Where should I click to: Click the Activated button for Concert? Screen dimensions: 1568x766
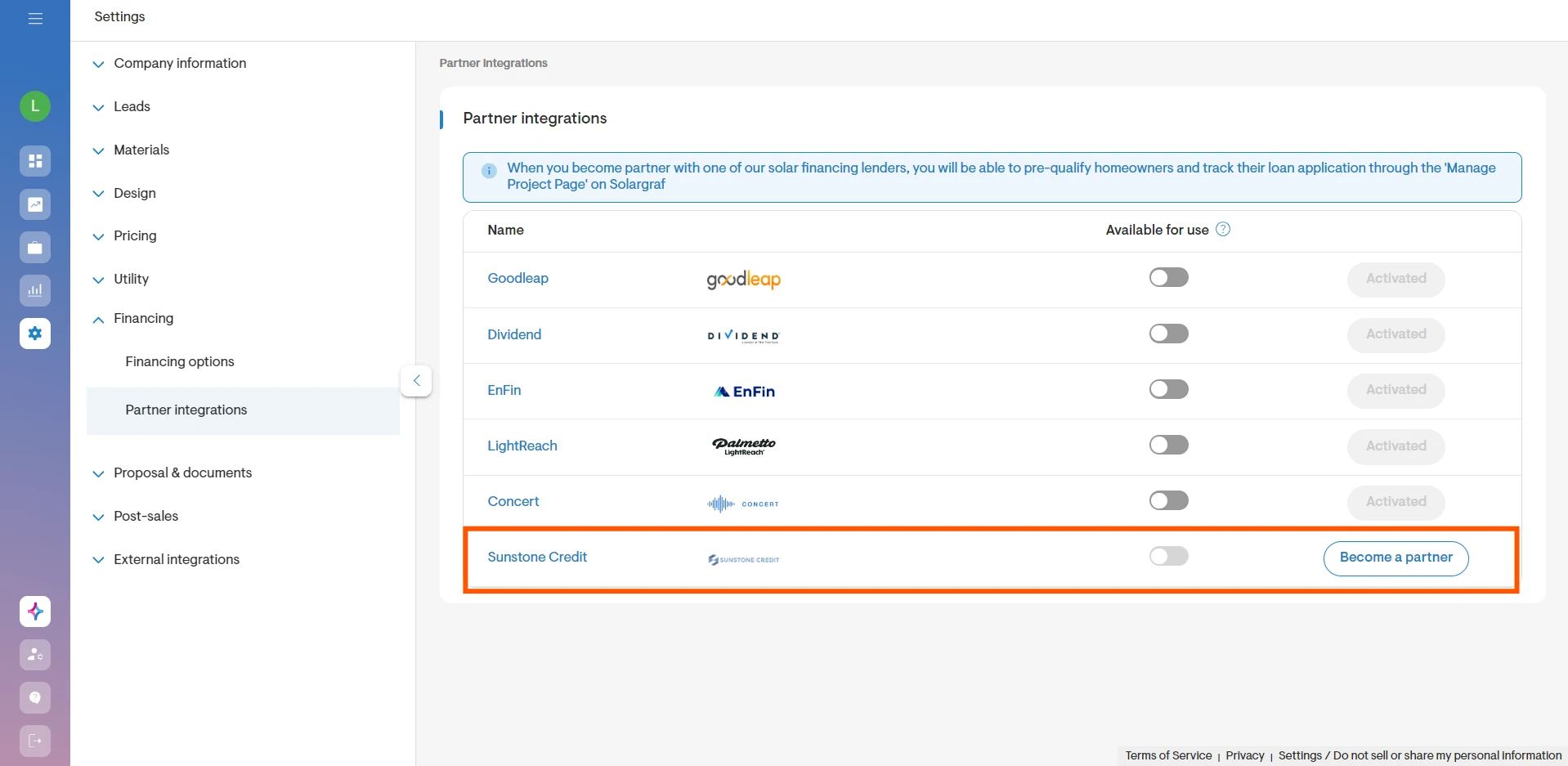[x=1396, y=502]
